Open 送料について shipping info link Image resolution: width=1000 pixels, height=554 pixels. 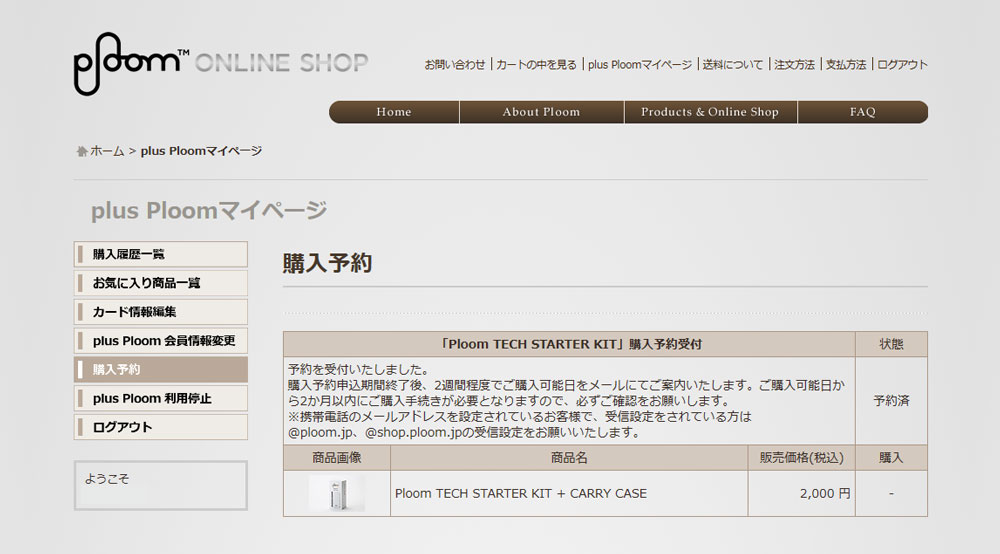[x=733, y=64]
